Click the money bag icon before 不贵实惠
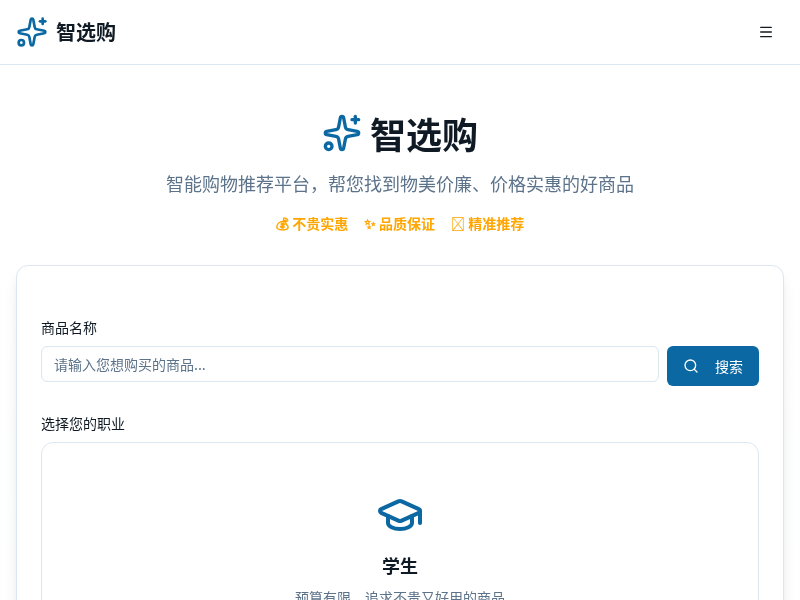This screenshot has width=800, height=600. 282,224
